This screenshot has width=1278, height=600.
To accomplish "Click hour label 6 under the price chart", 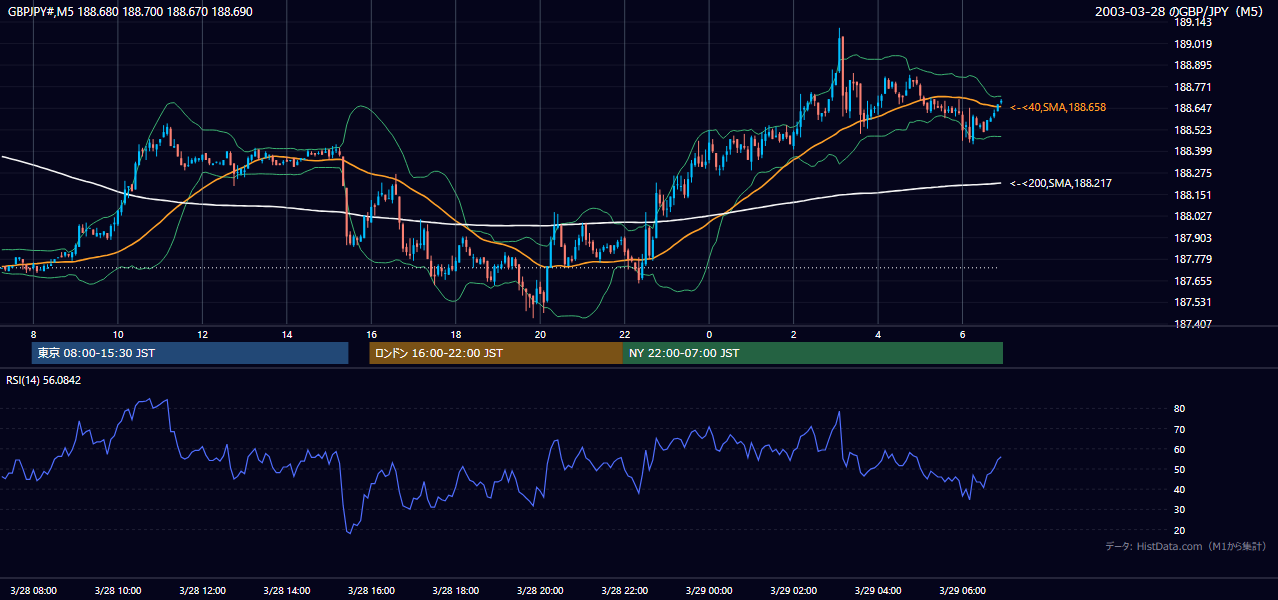I will (x=962, y=334).
